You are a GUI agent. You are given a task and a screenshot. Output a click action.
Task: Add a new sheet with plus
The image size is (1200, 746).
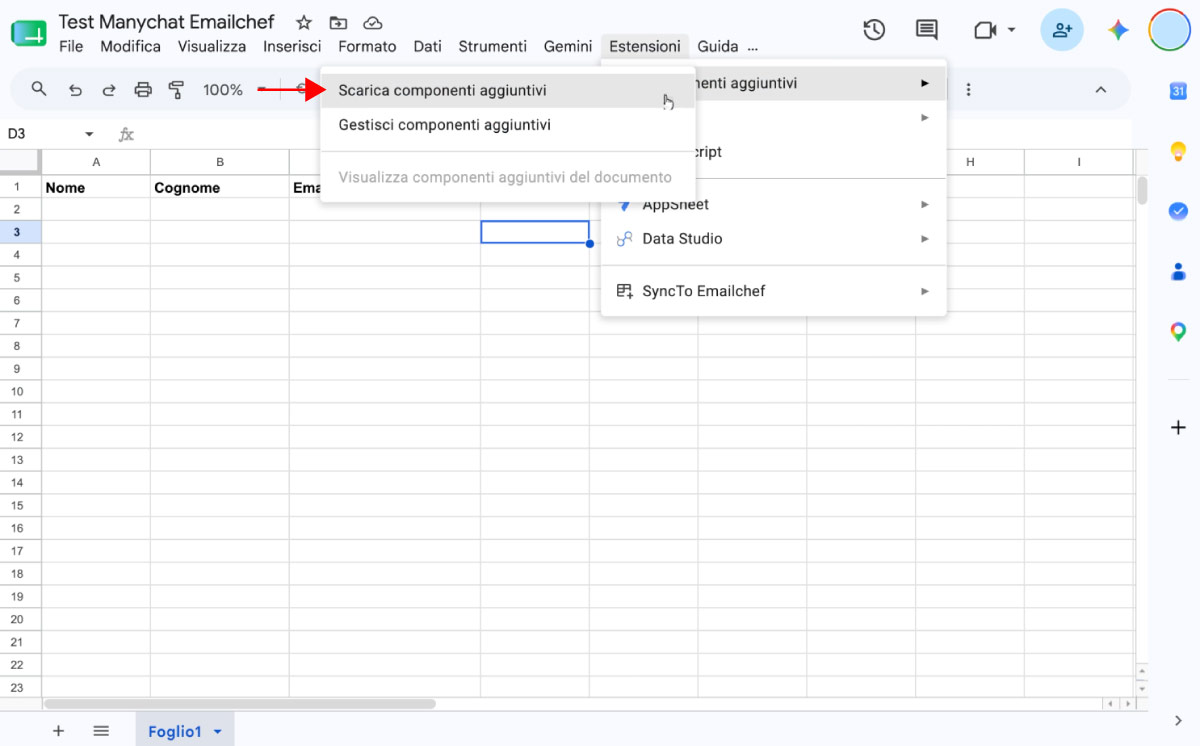(x=58, y=731)
